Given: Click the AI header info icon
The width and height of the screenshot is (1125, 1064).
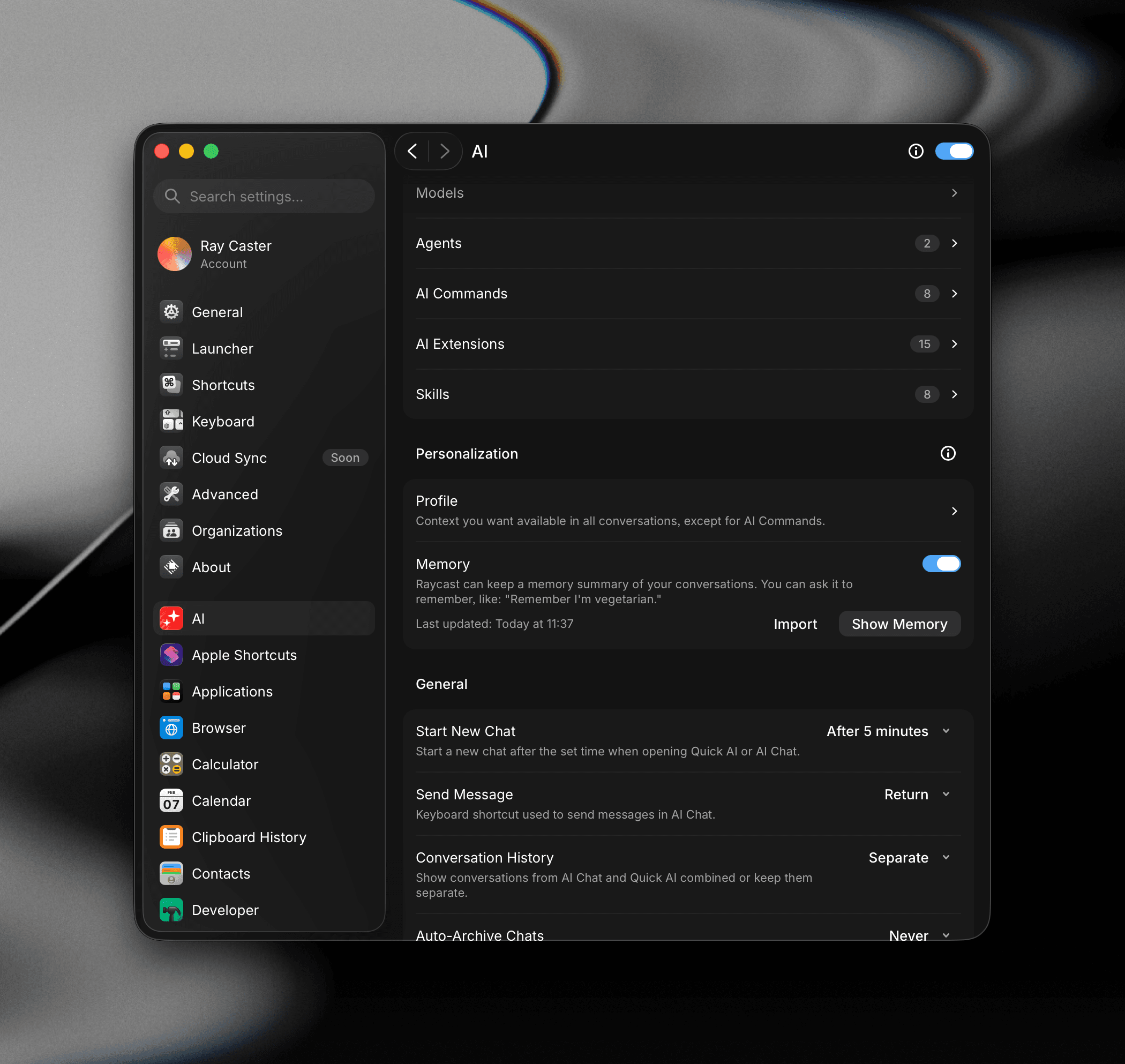Looking at the screenshot, I should click(916, 151).
